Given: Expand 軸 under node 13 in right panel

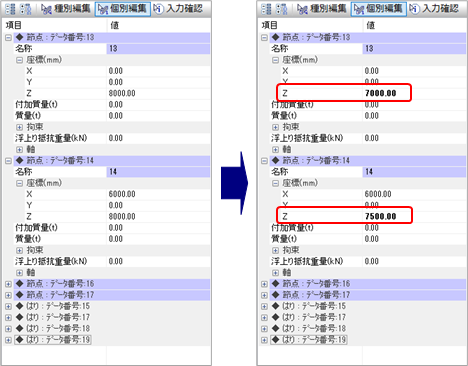Looking at the screenshot, I should click(275, 149).
